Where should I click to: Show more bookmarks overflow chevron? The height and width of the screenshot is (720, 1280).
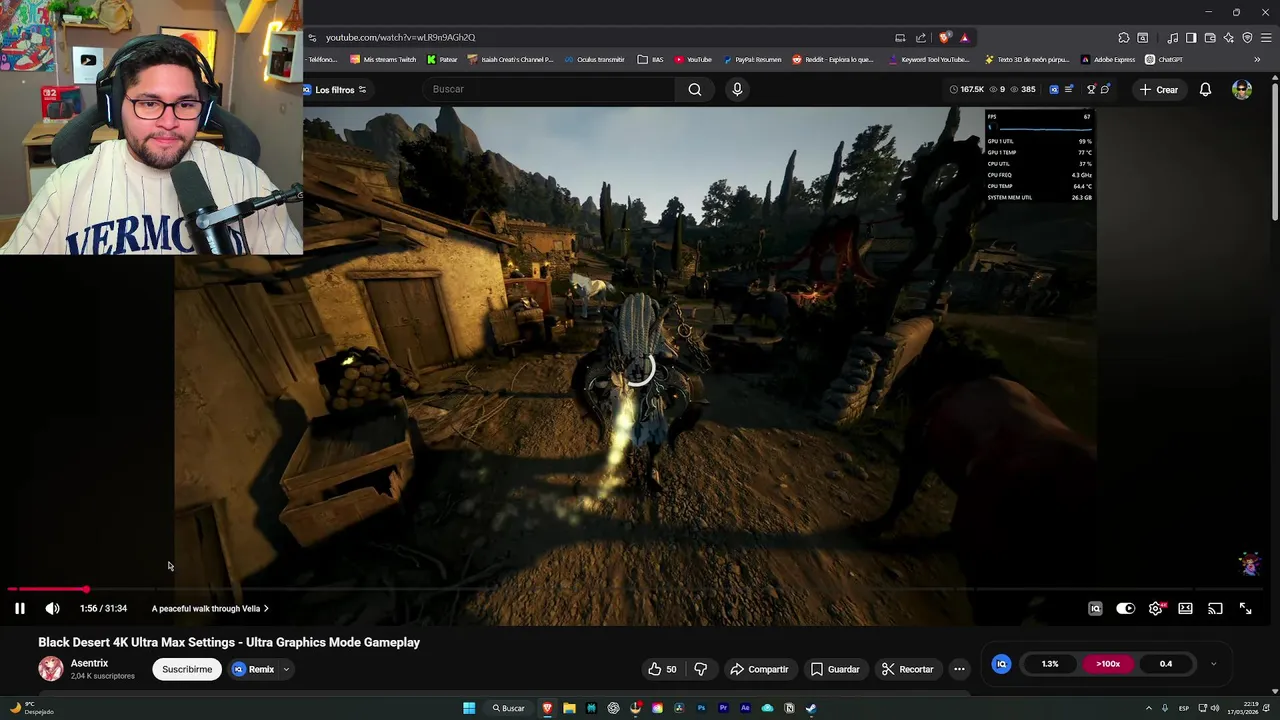coord(1257,60)
